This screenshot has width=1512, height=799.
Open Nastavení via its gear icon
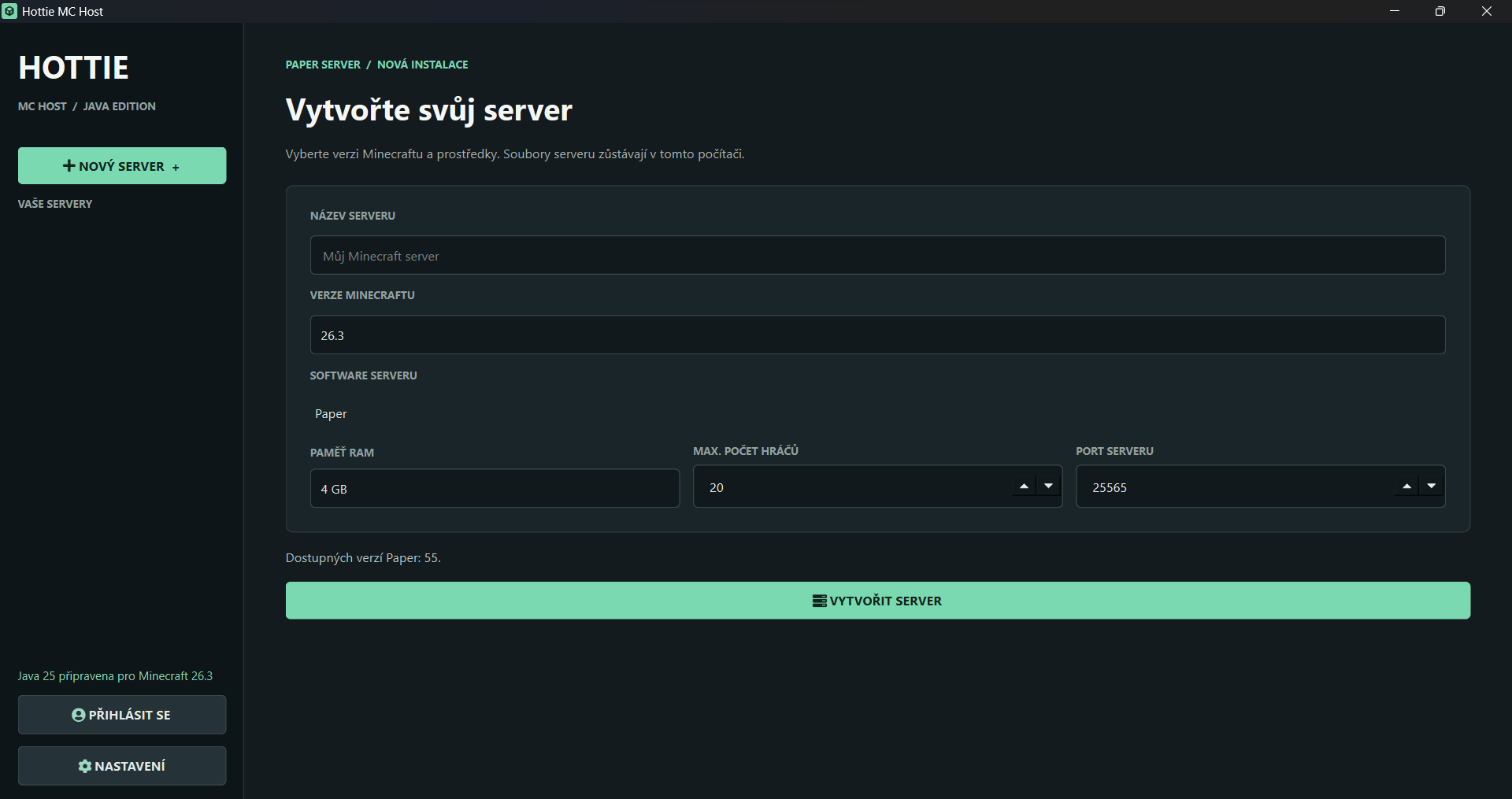pyautogui.click(x=85, y=766)
